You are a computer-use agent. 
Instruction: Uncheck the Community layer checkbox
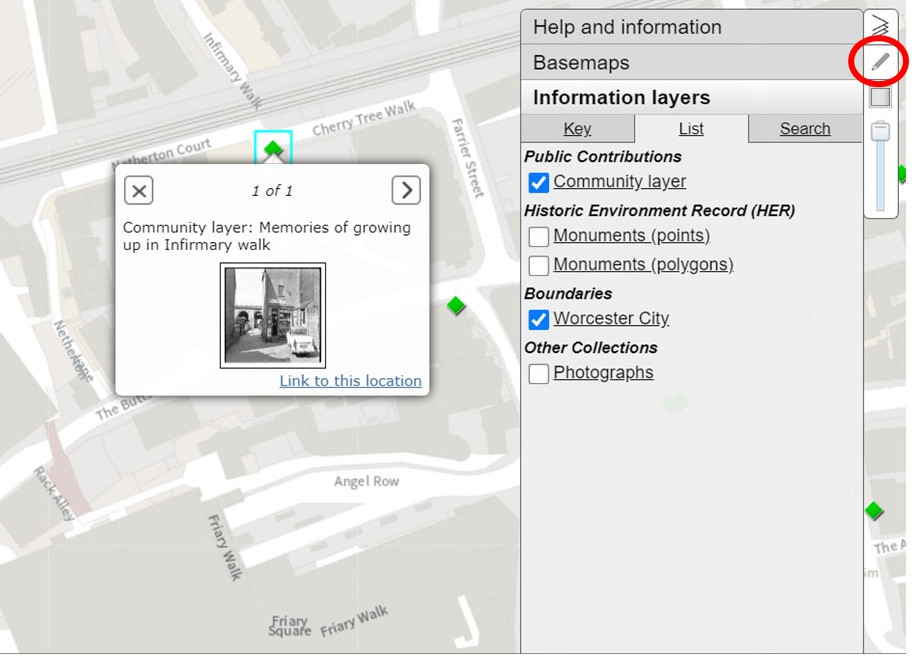click(x=538, y=182)
